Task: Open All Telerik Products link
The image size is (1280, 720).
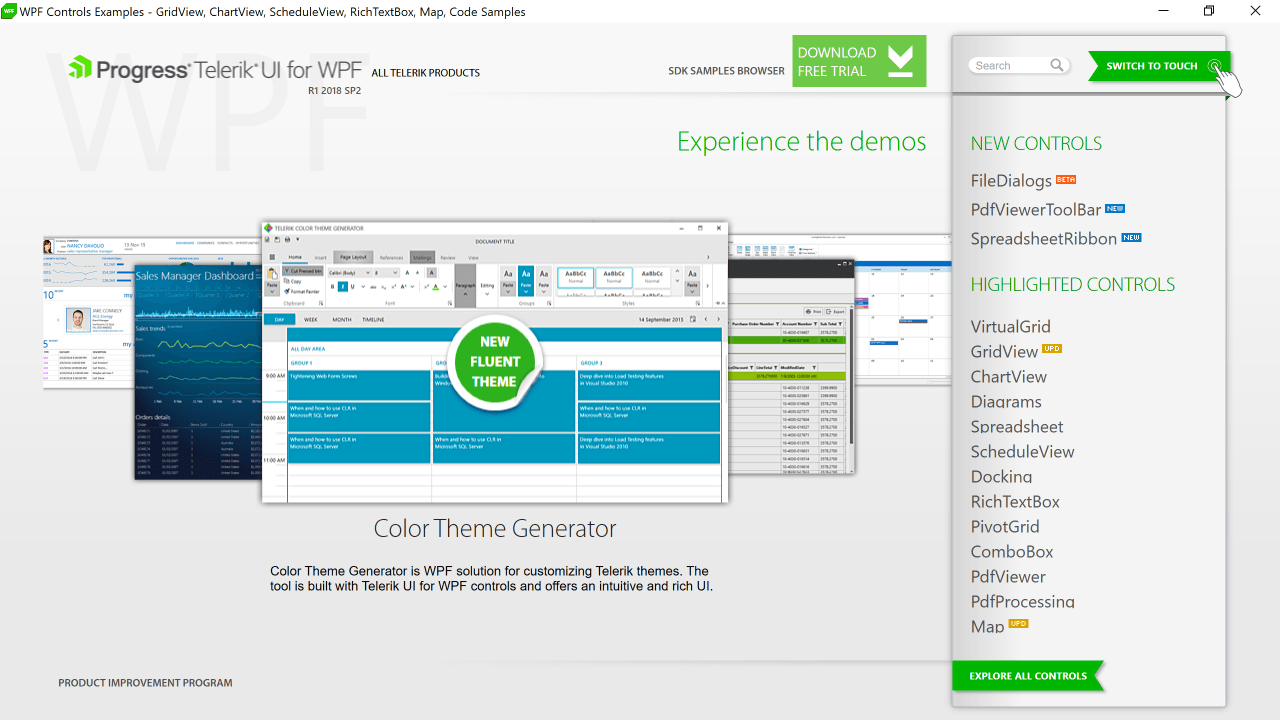Action: [425, 73]
